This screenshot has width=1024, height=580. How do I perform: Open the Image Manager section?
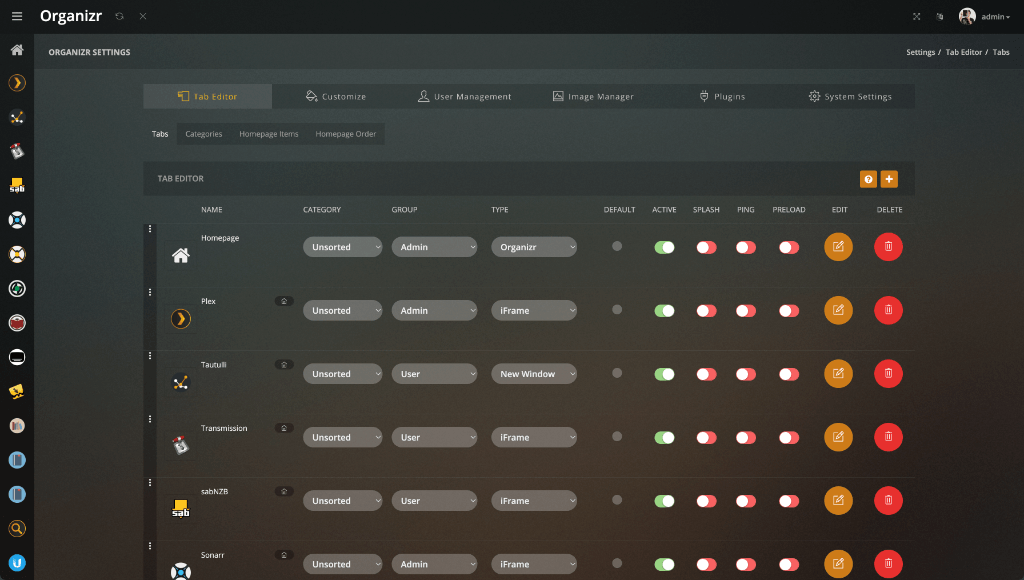596,96
